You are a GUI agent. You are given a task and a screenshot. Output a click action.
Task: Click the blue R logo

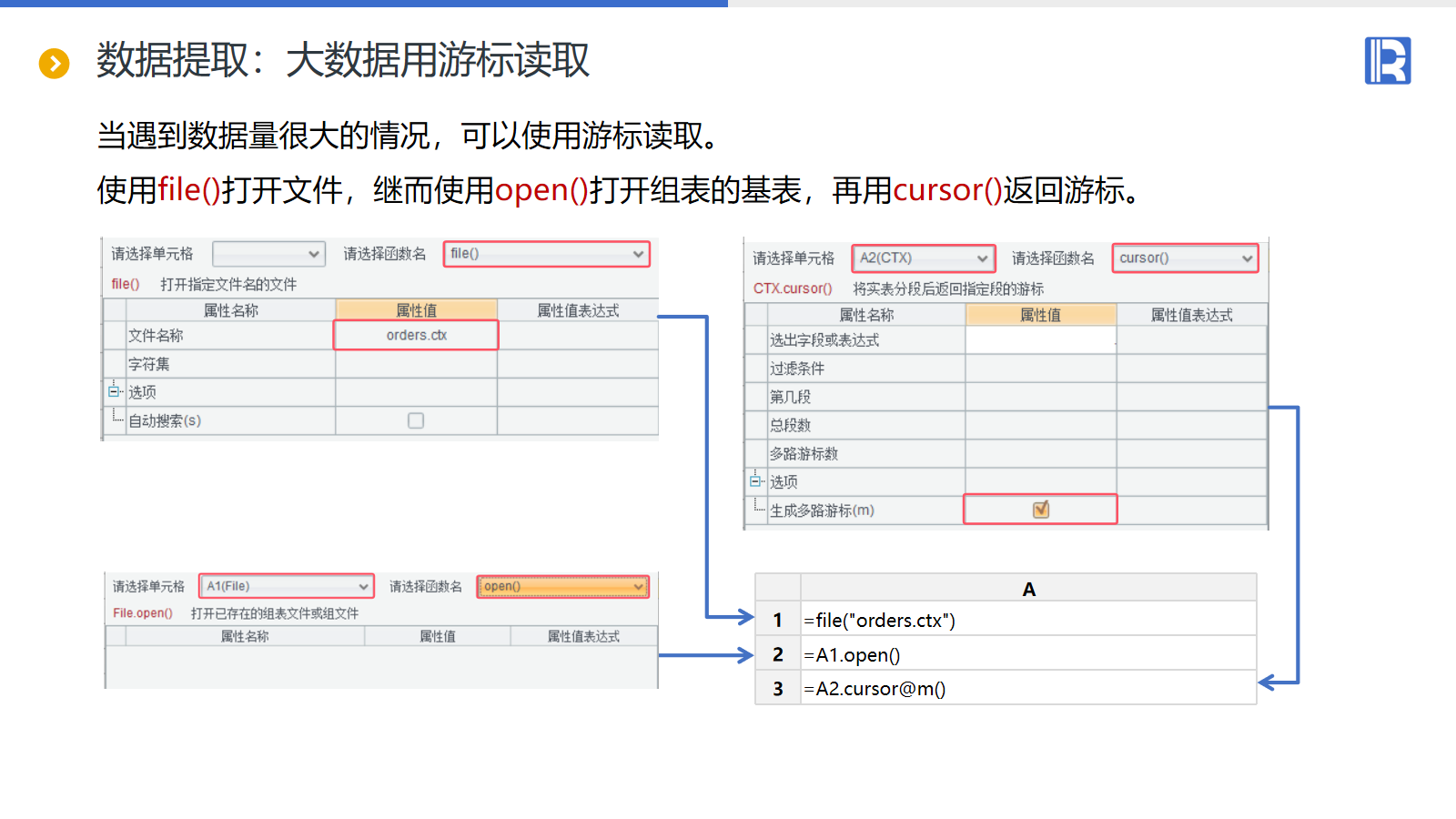coord(1388,61)
